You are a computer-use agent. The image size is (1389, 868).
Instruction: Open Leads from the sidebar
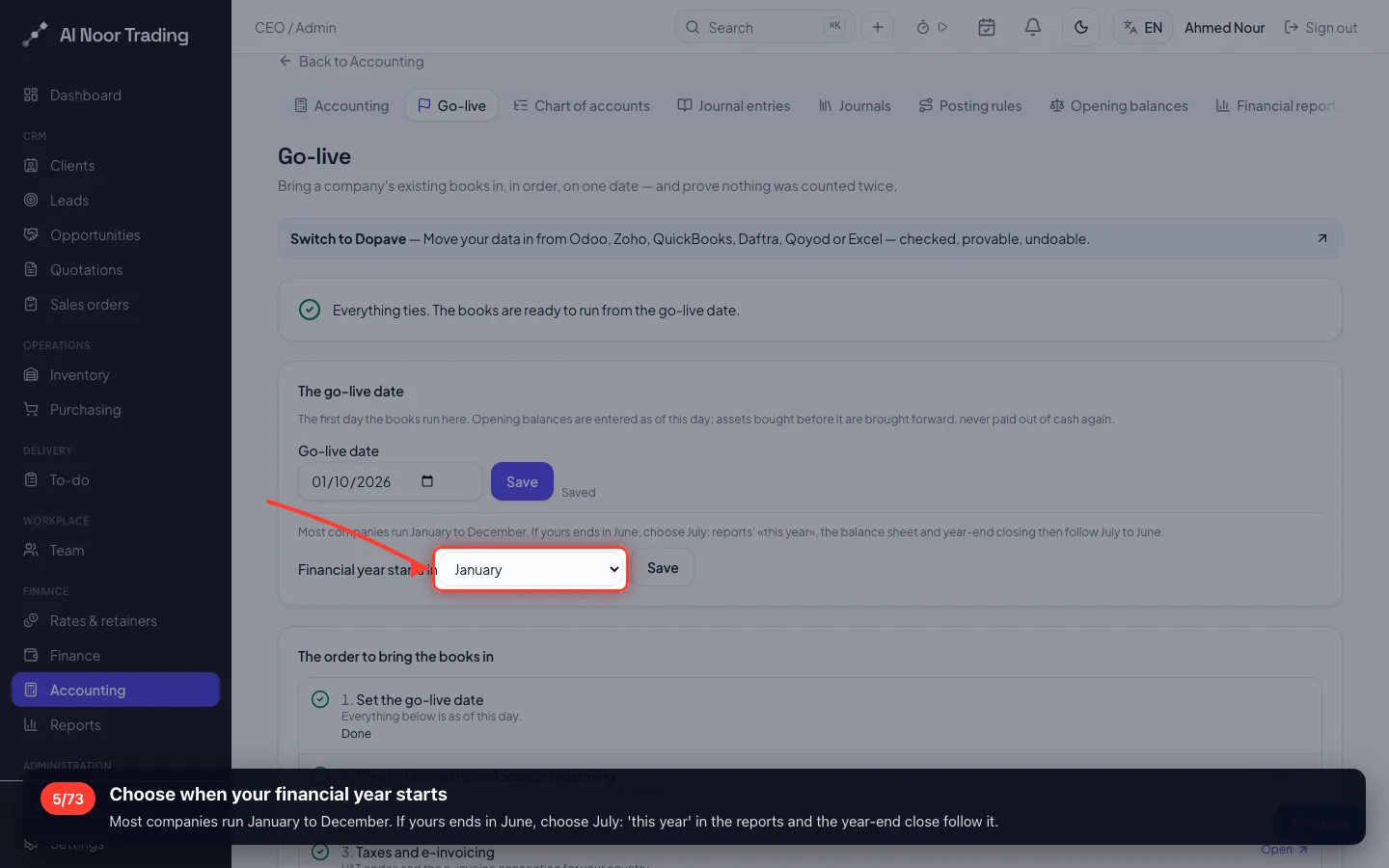(x=116, y=200)
